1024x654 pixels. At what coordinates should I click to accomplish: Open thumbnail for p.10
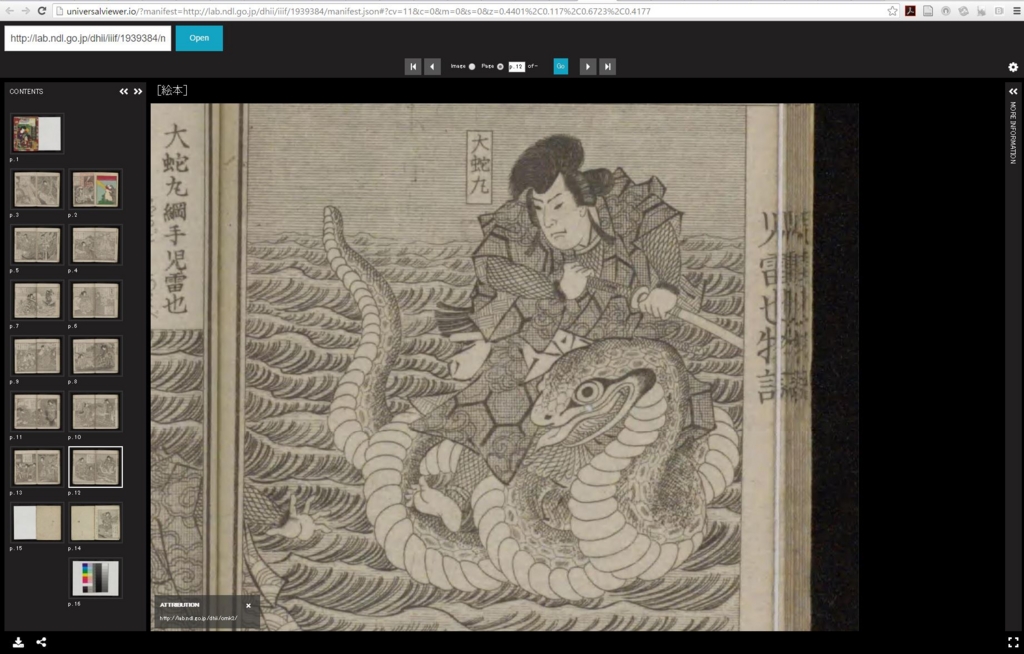pyautogui.click(x=95, y=411)
